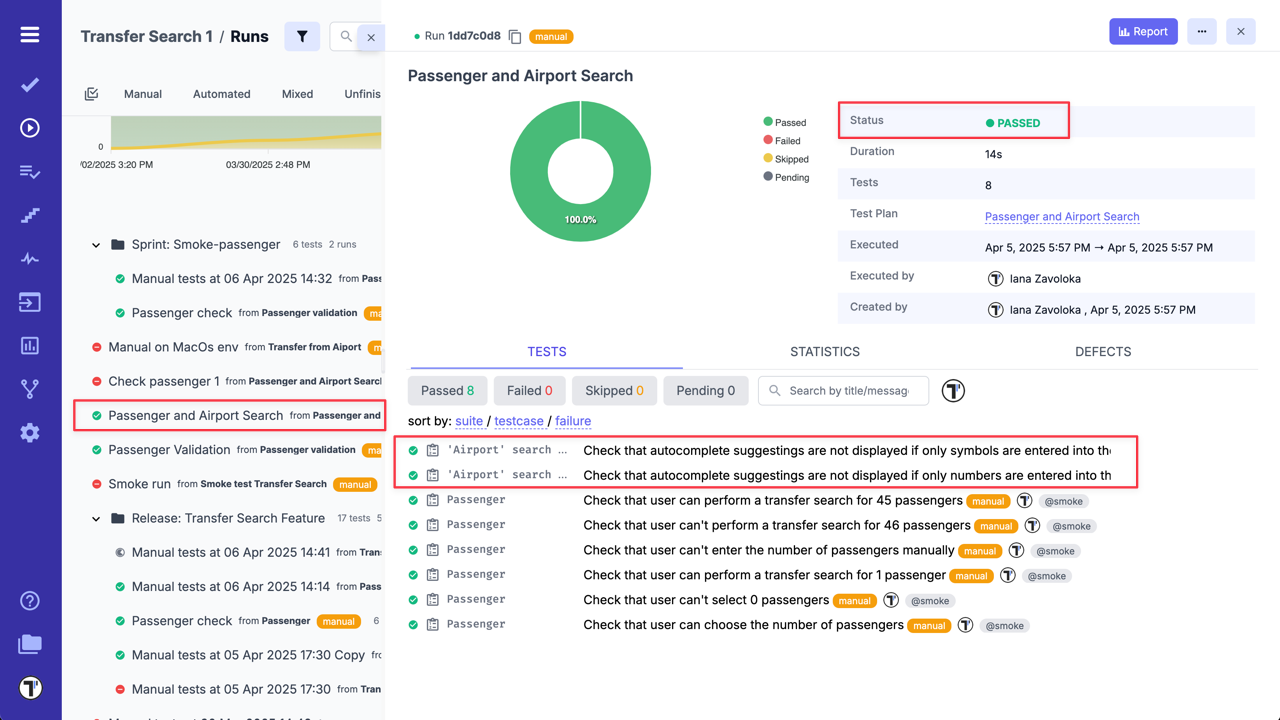Click the Settings gear icon in sidebar
The image size is (1280, 720).
click(30, 433)
